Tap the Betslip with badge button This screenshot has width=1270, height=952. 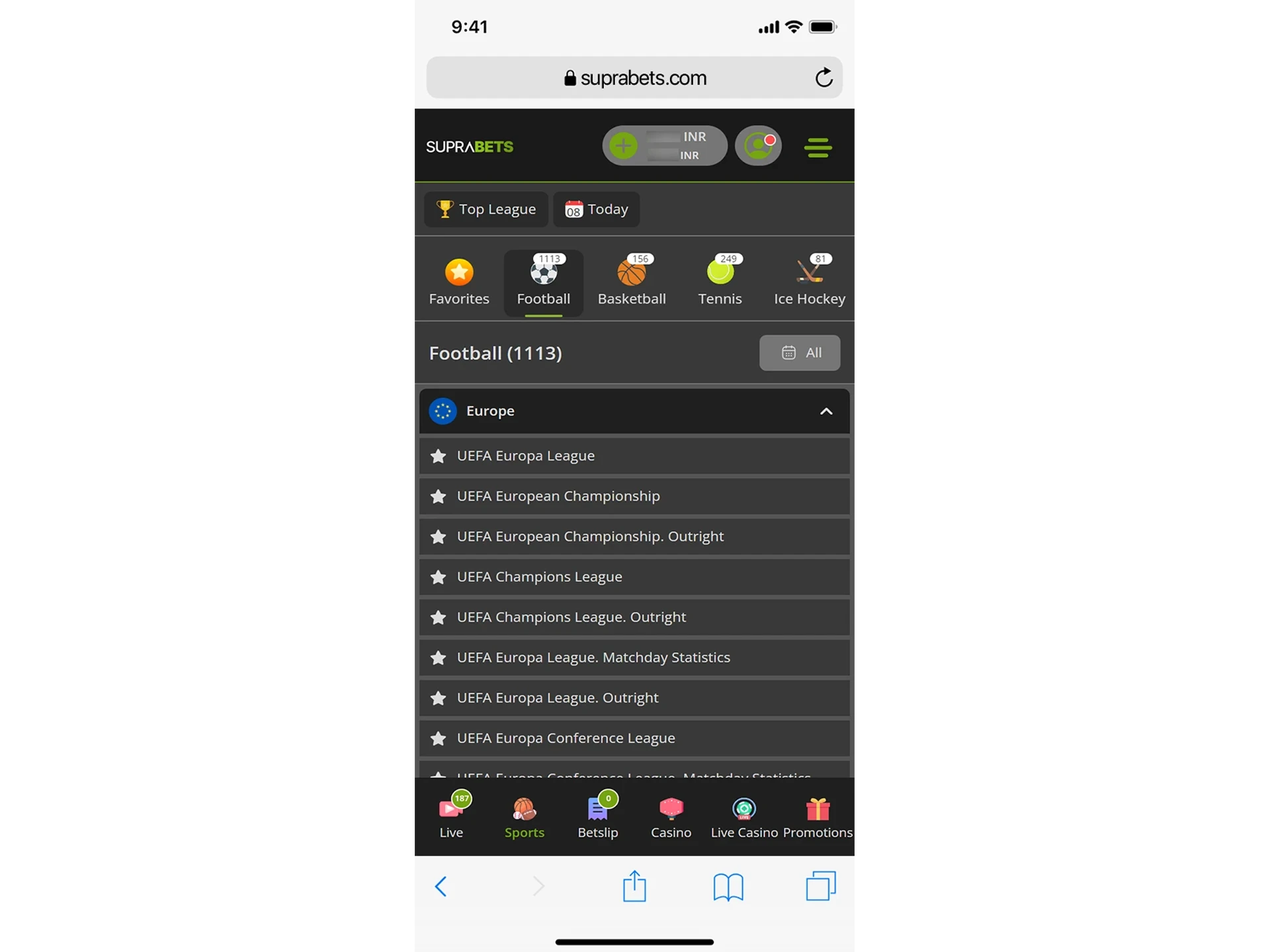coord(597,816)
